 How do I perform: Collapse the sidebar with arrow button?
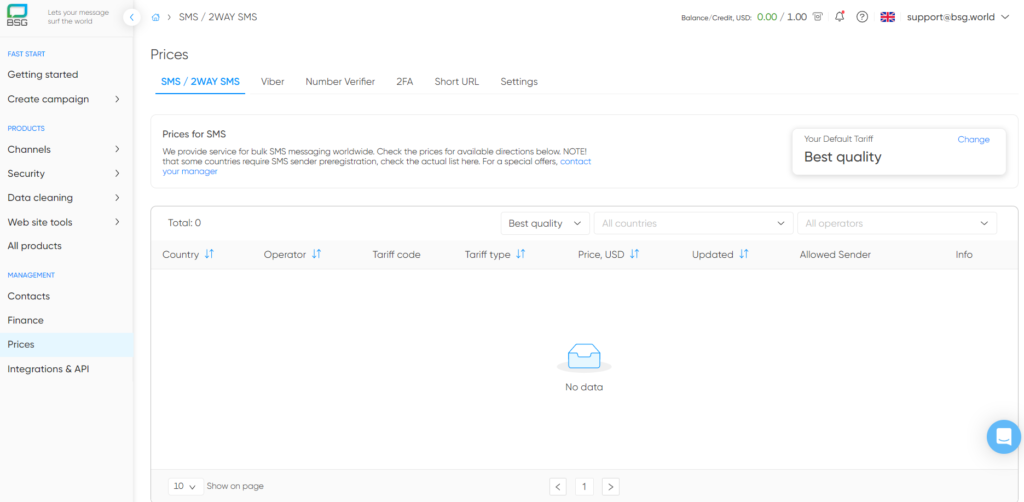point(132,17)
